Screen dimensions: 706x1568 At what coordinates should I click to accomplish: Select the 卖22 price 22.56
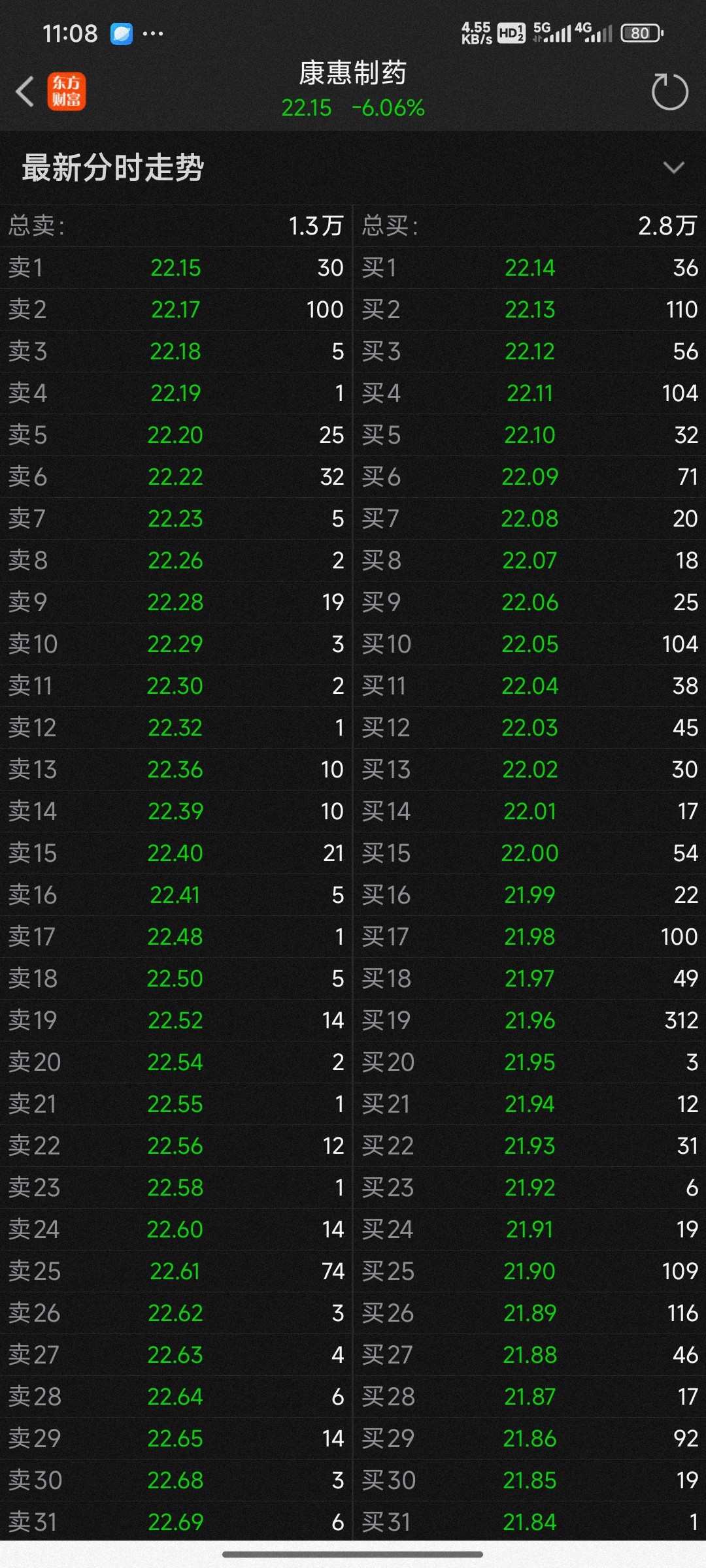pos(175,1146)
